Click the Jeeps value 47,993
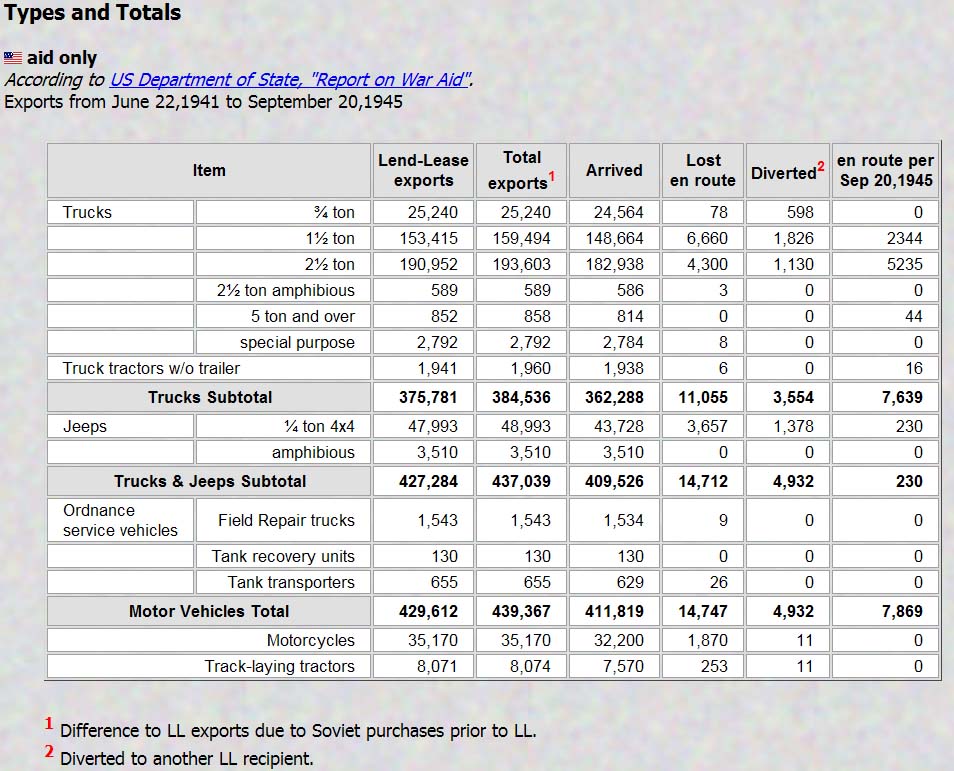The width and height of the screenshot is (954, 771). pyautogui.click(x=433, y=427)
